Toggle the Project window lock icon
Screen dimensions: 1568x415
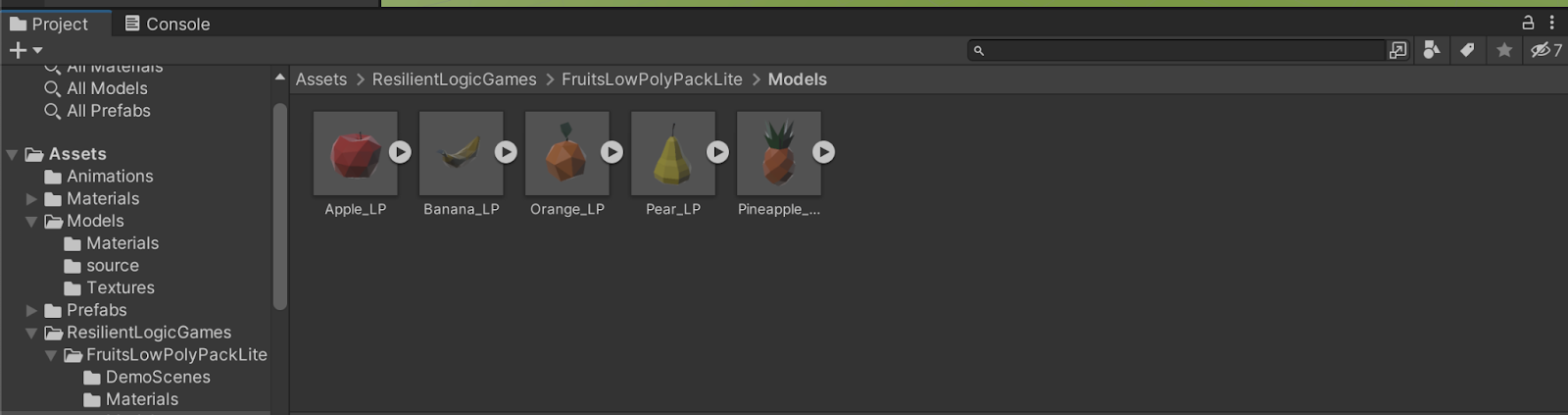tap(1527, 23)
